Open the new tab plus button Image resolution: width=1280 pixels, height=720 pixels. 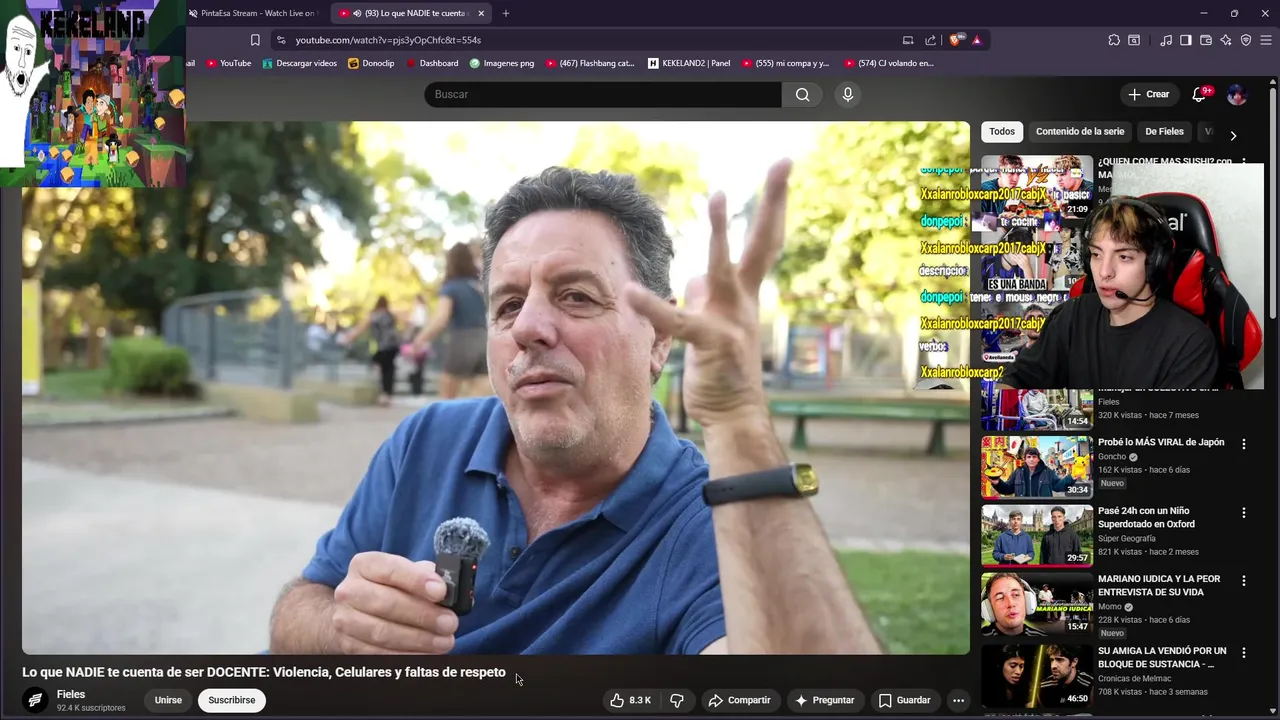pos(506,13)
